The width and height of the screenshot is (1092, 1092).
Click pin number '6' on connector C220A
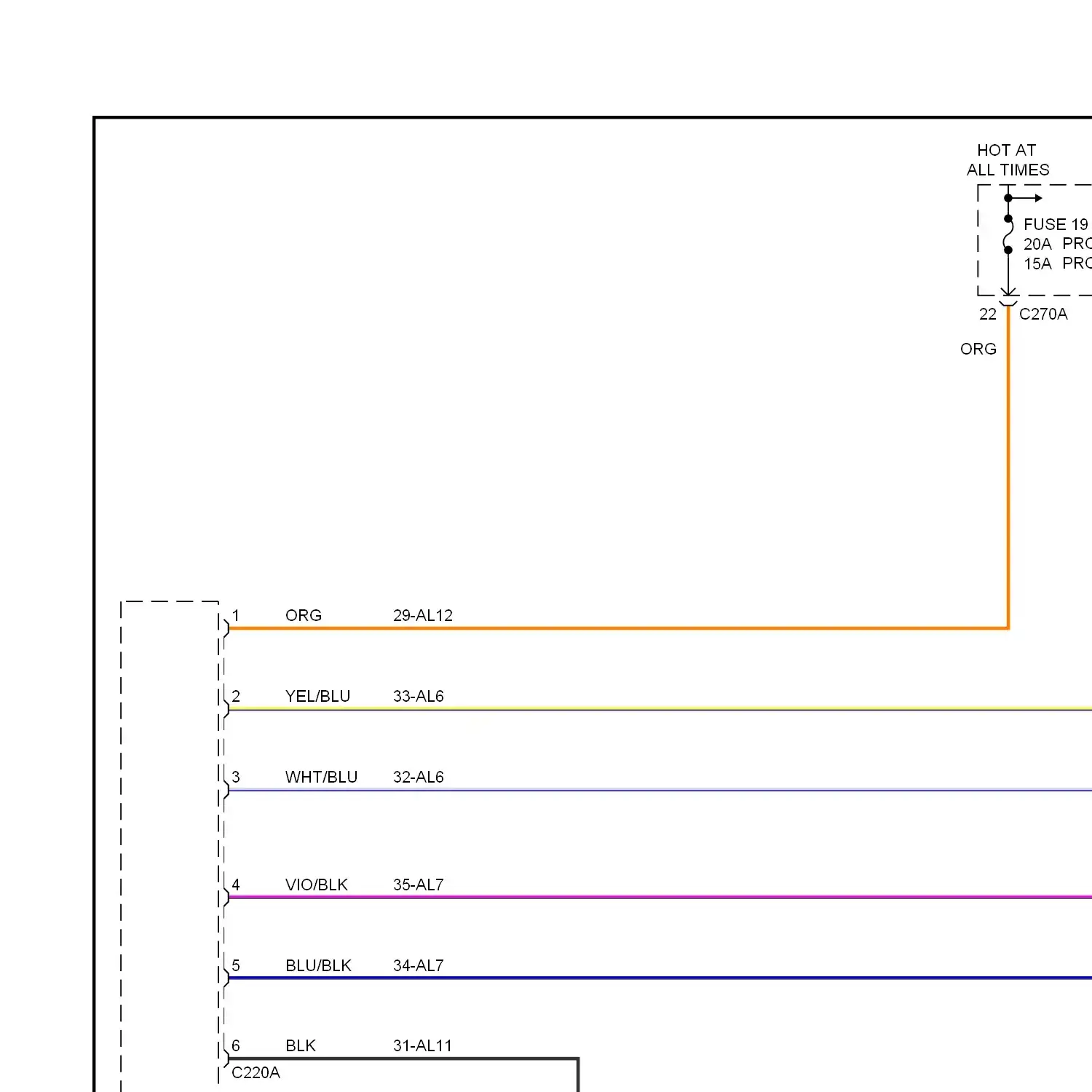236,1045
